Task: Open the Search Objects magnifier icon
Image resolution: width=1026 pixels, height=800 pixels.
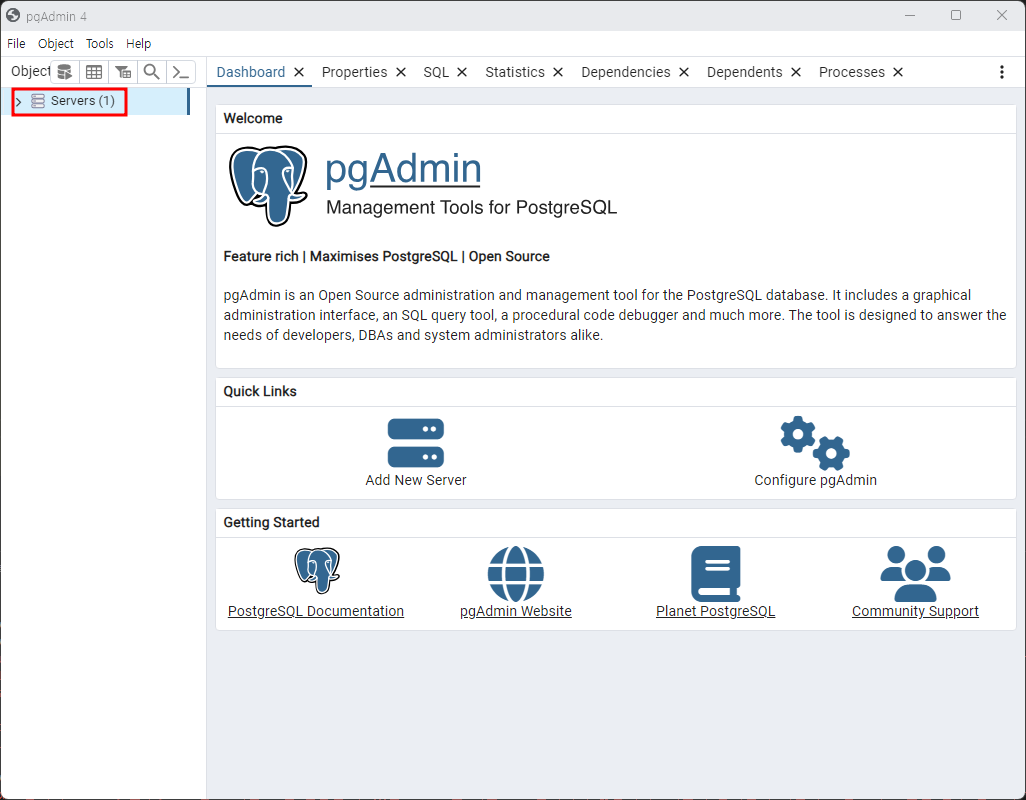Action: (152, 72)
